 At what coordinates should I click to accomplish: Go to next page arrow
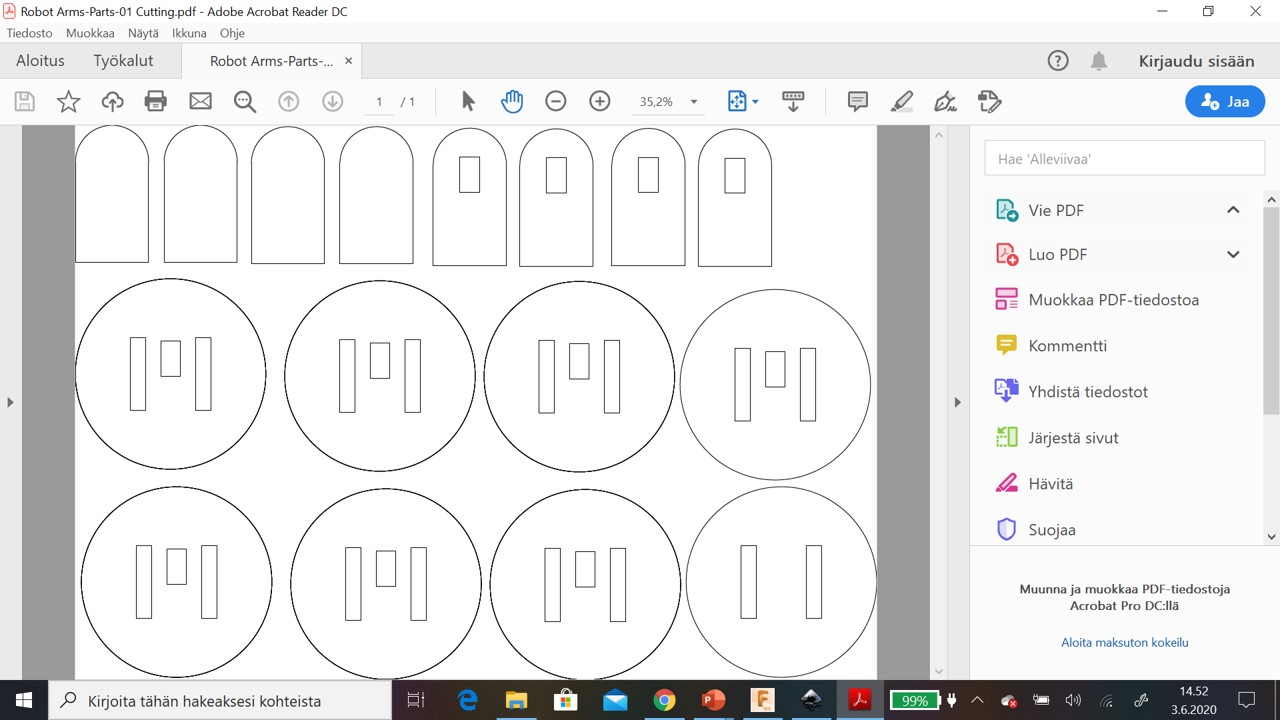(x=332, y=101)
